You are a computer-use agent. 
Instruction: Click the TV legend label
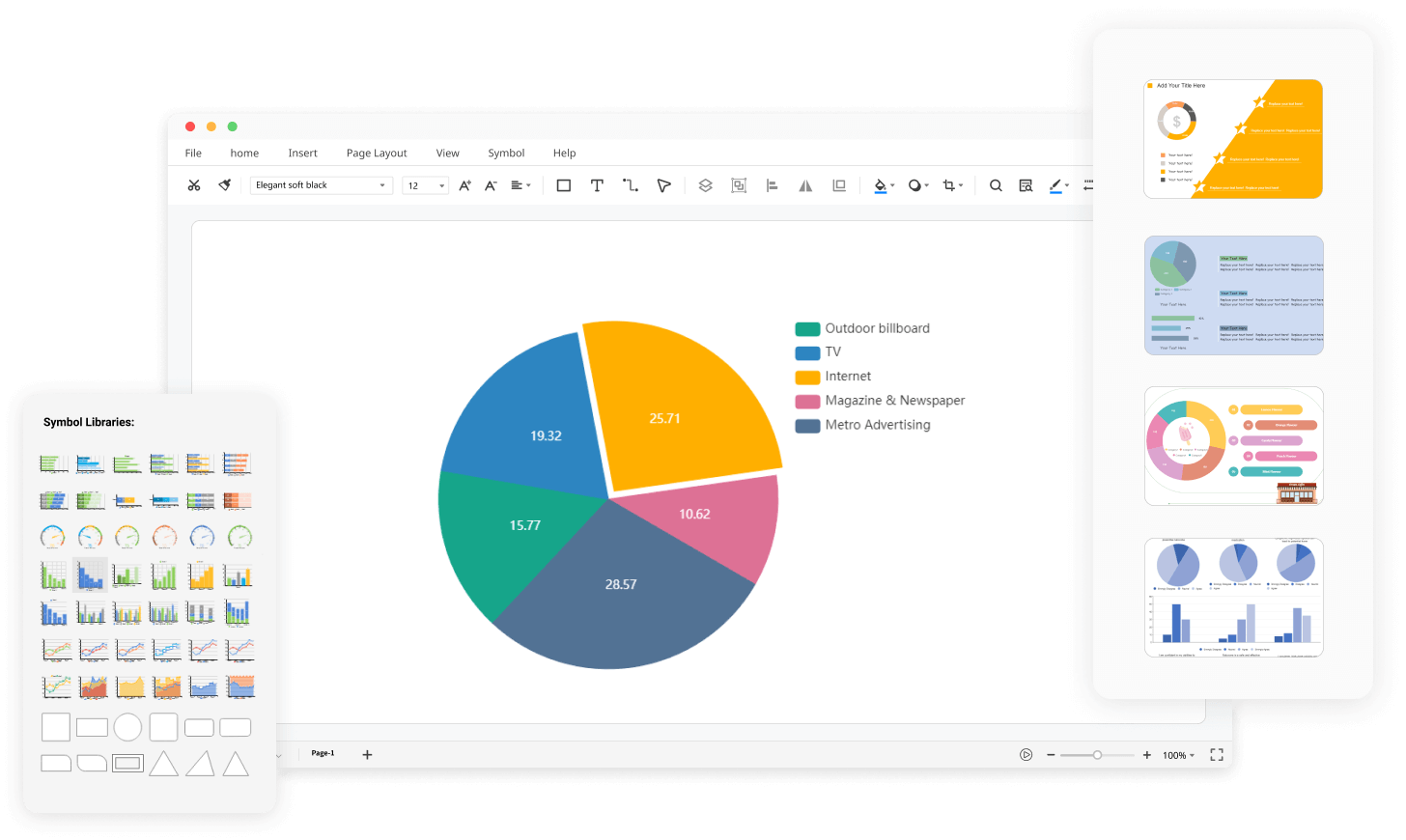(x=832, y=352)
